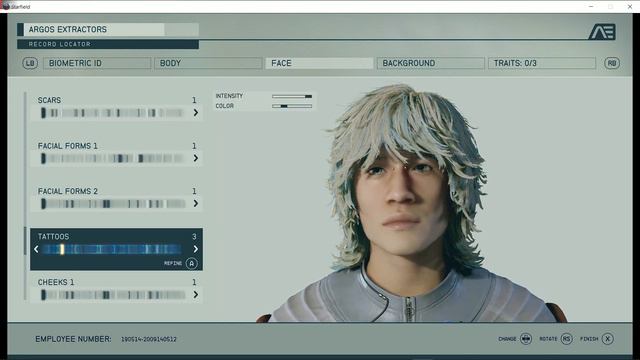Click the Refine A button icon
The height and width of the screenshot is (360, 640).
point(191,263)
